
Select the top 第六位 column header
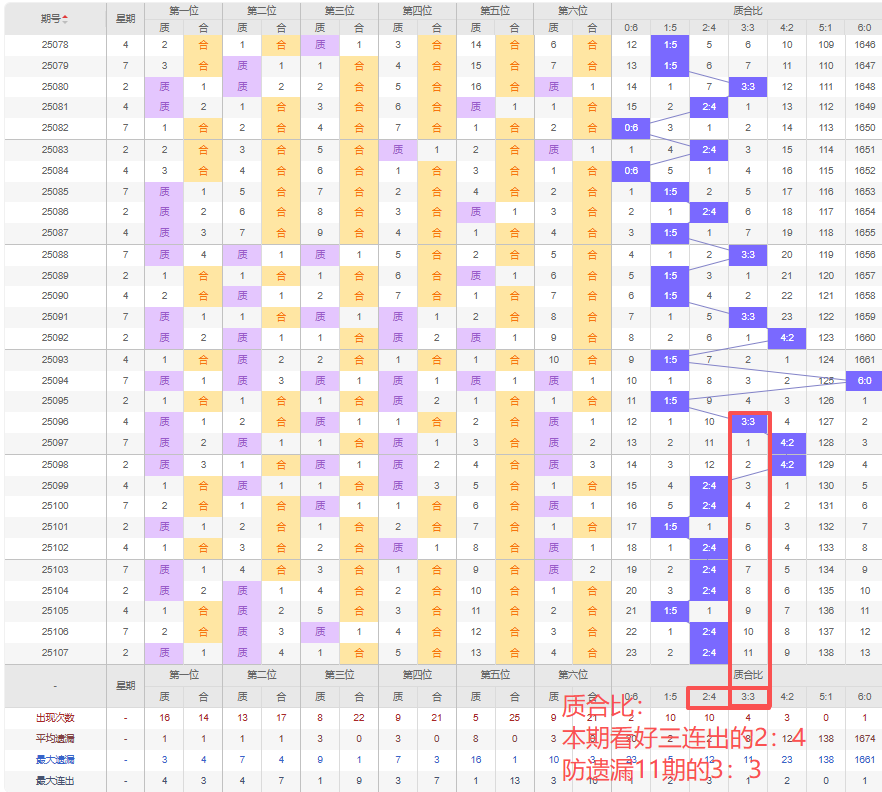(572, 11)
